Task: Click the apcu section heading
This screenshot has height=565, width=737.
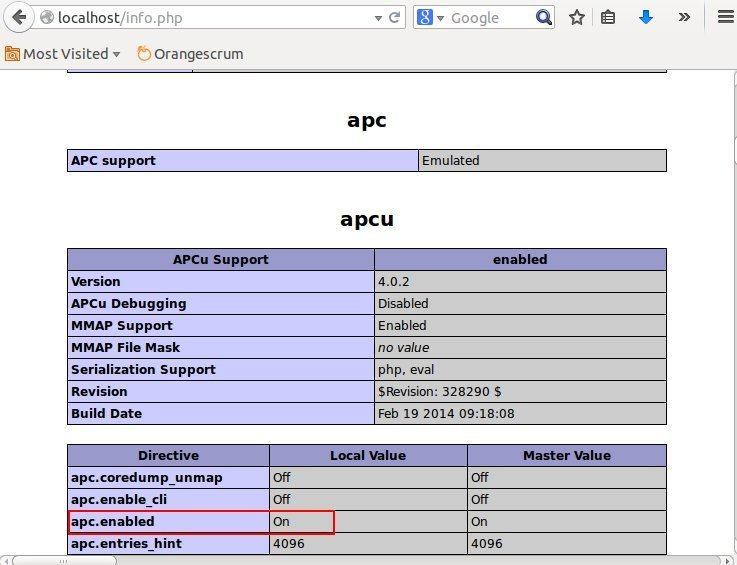Action: pos(367,220)
